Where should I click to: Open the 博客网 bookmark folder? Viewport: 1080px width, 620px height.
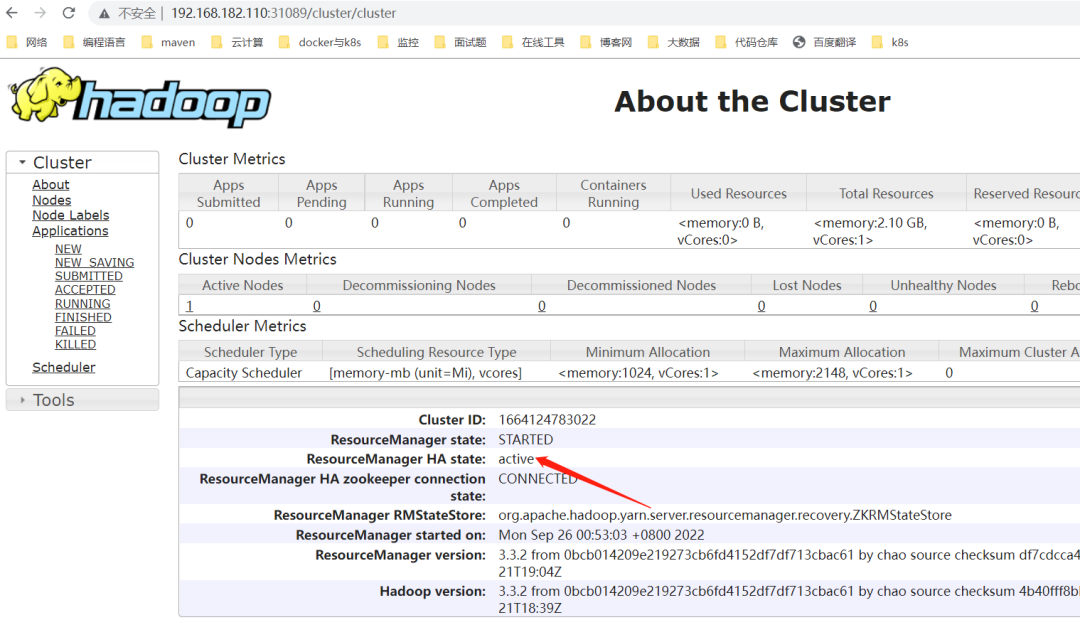coord(607,42)
